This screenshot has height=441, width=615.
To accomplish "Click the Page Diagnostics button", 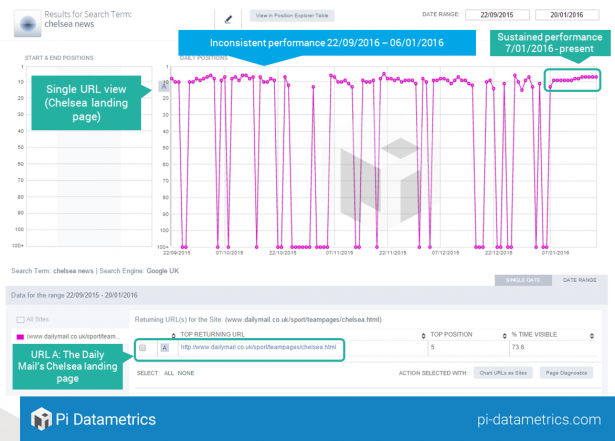I will point(566,373).
